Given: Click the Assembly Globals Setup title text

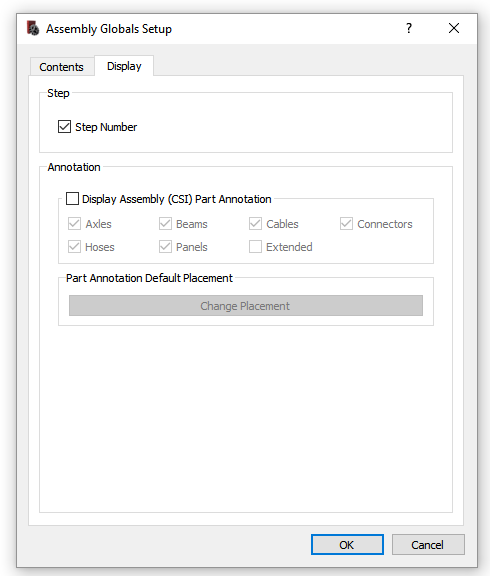Looking at the screenshot, I should coord(109,29).
